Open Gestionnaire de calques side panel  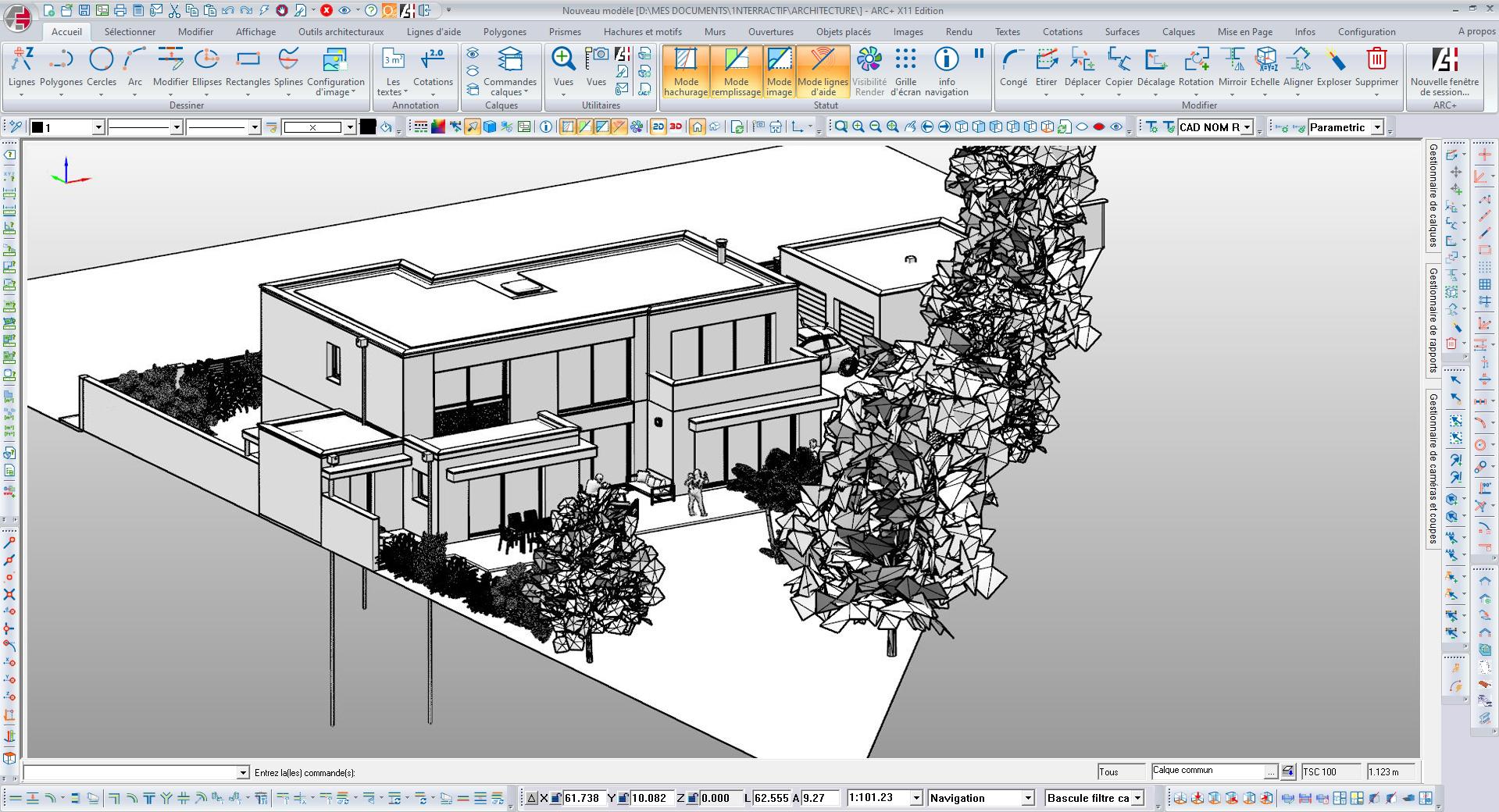[x=1433, y=195]
